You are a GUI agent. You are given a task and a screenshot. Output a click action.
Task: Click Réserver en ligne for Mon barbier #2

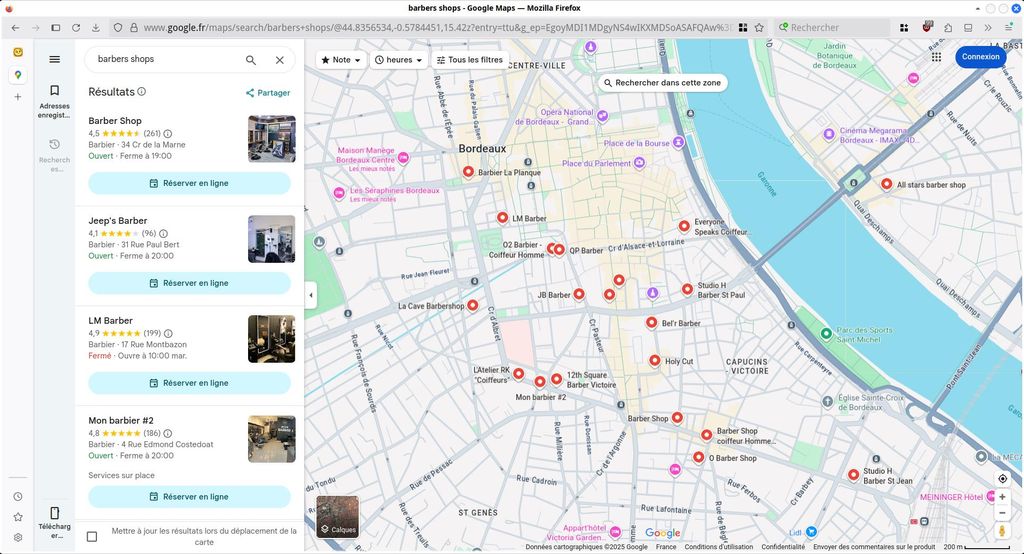(x=189, y=497)
